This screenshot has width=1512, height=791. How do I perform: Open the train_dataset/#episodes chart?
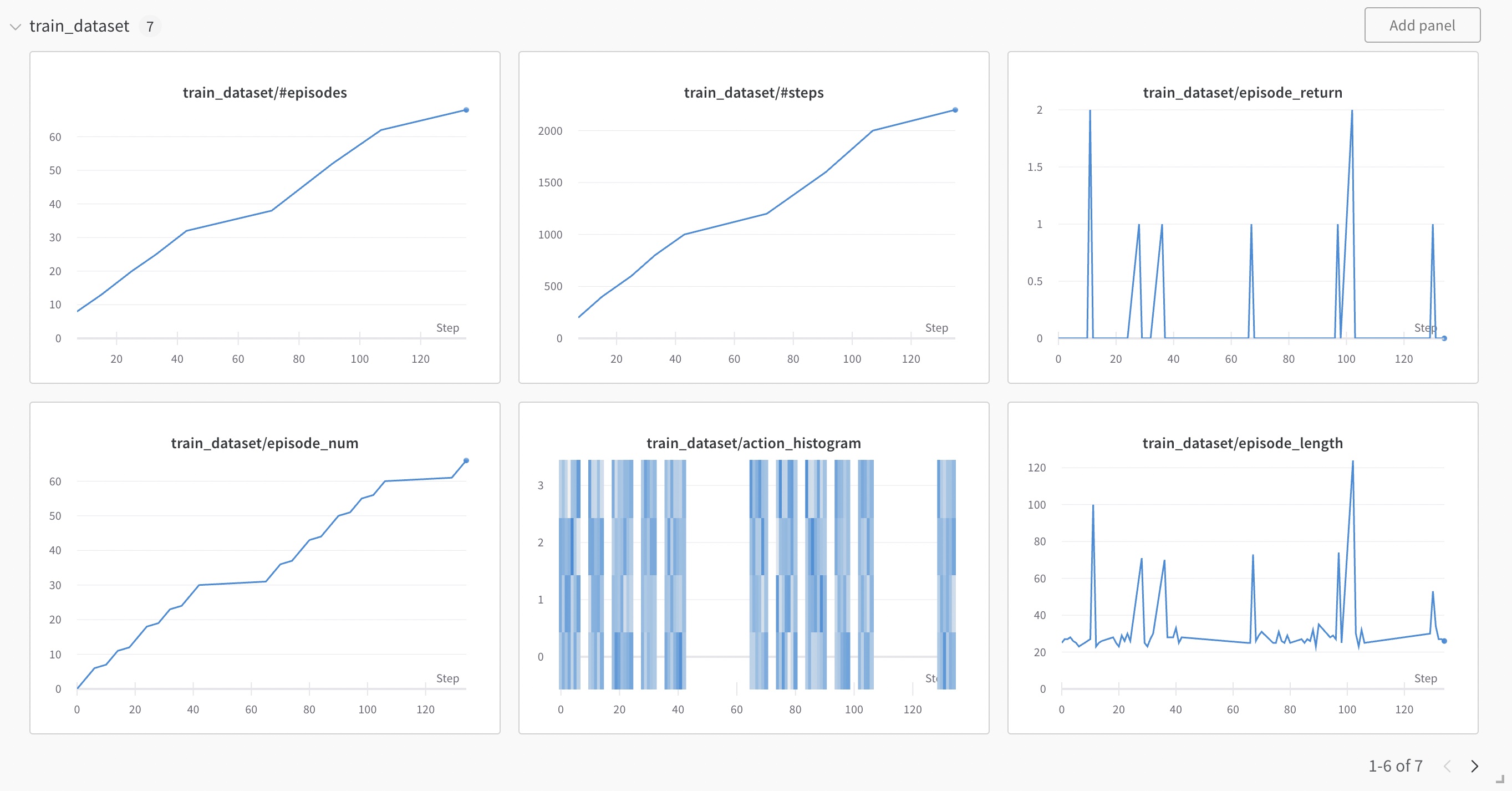point(264,217)
